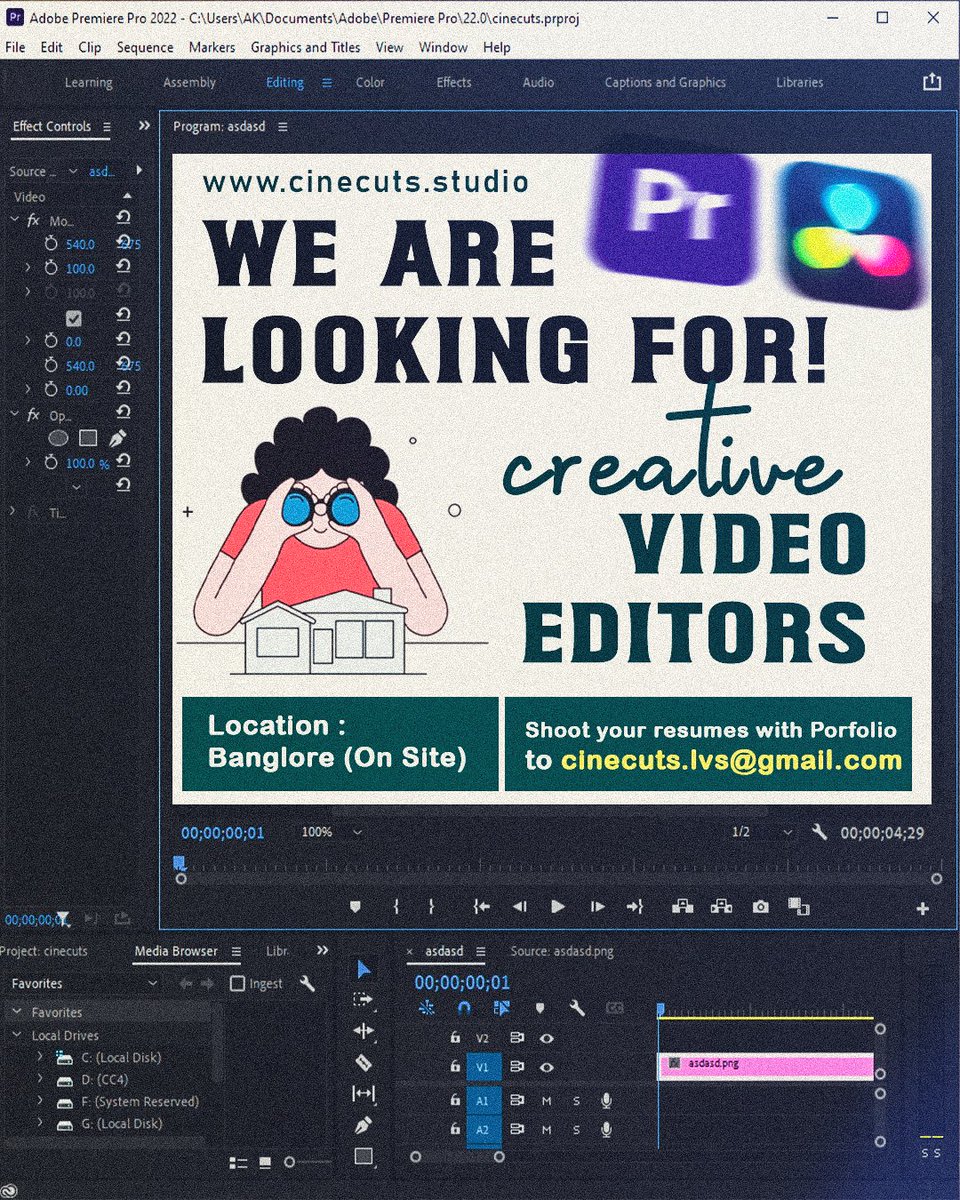The image size is (960, 1200).
Task: Select the Selection arrow tool
Action: click(364, 969)
